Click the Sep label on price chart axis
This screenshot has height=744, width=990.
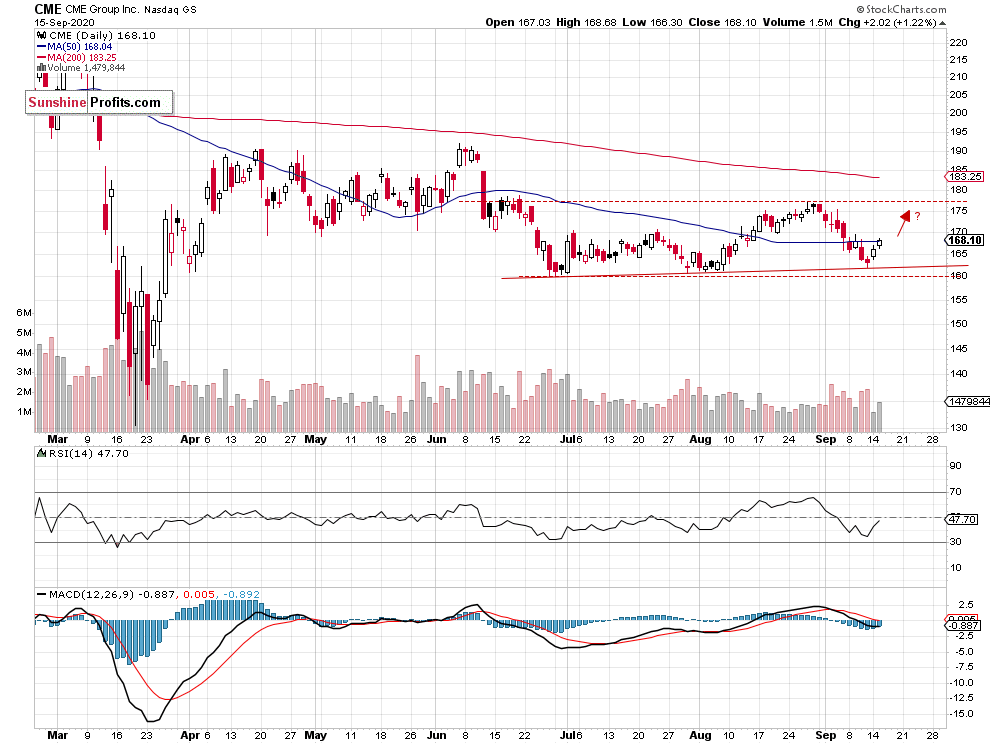(825, 439)
